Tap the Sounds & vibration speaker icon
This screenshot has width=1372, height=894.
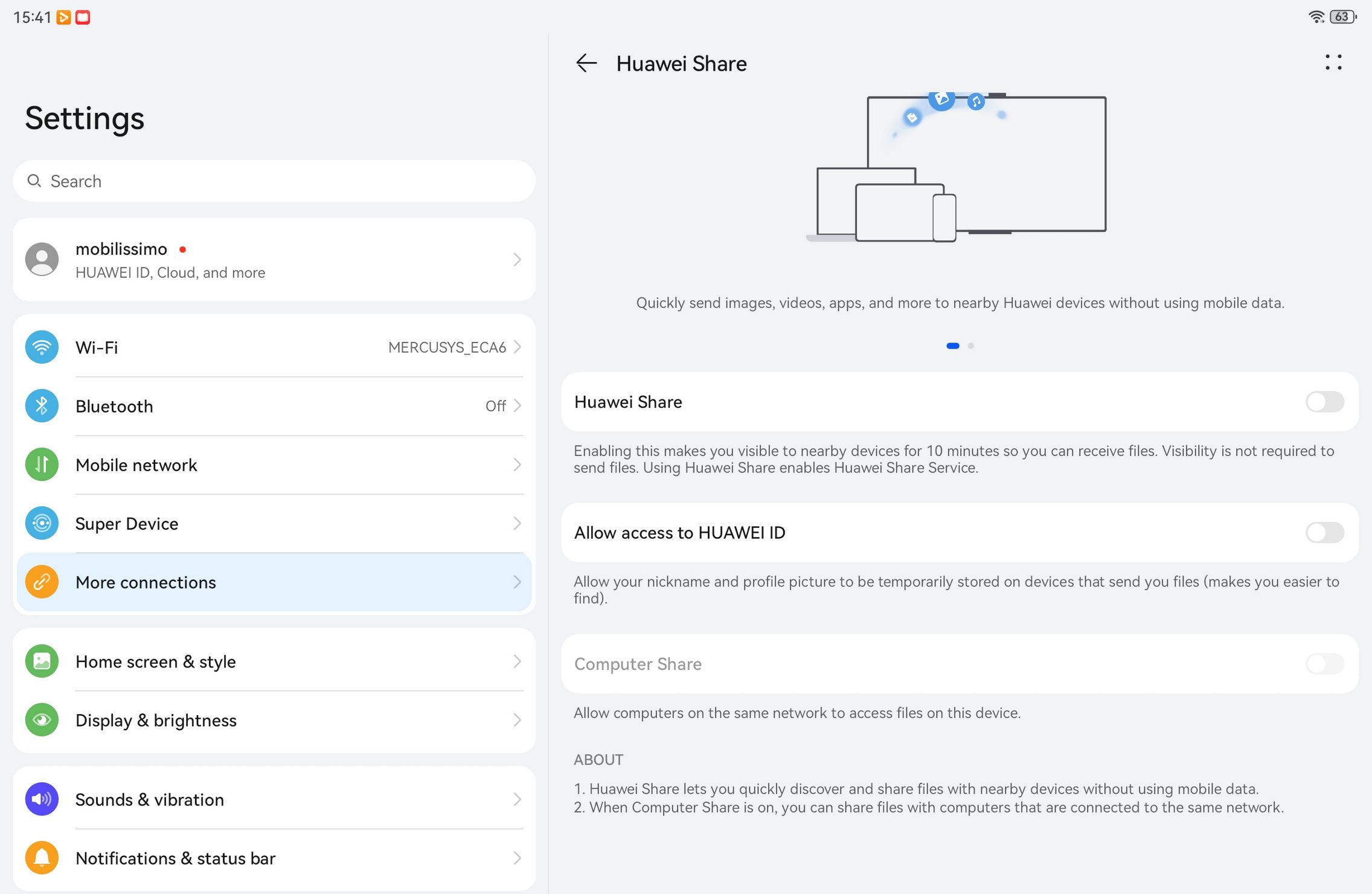click(42, 799)
